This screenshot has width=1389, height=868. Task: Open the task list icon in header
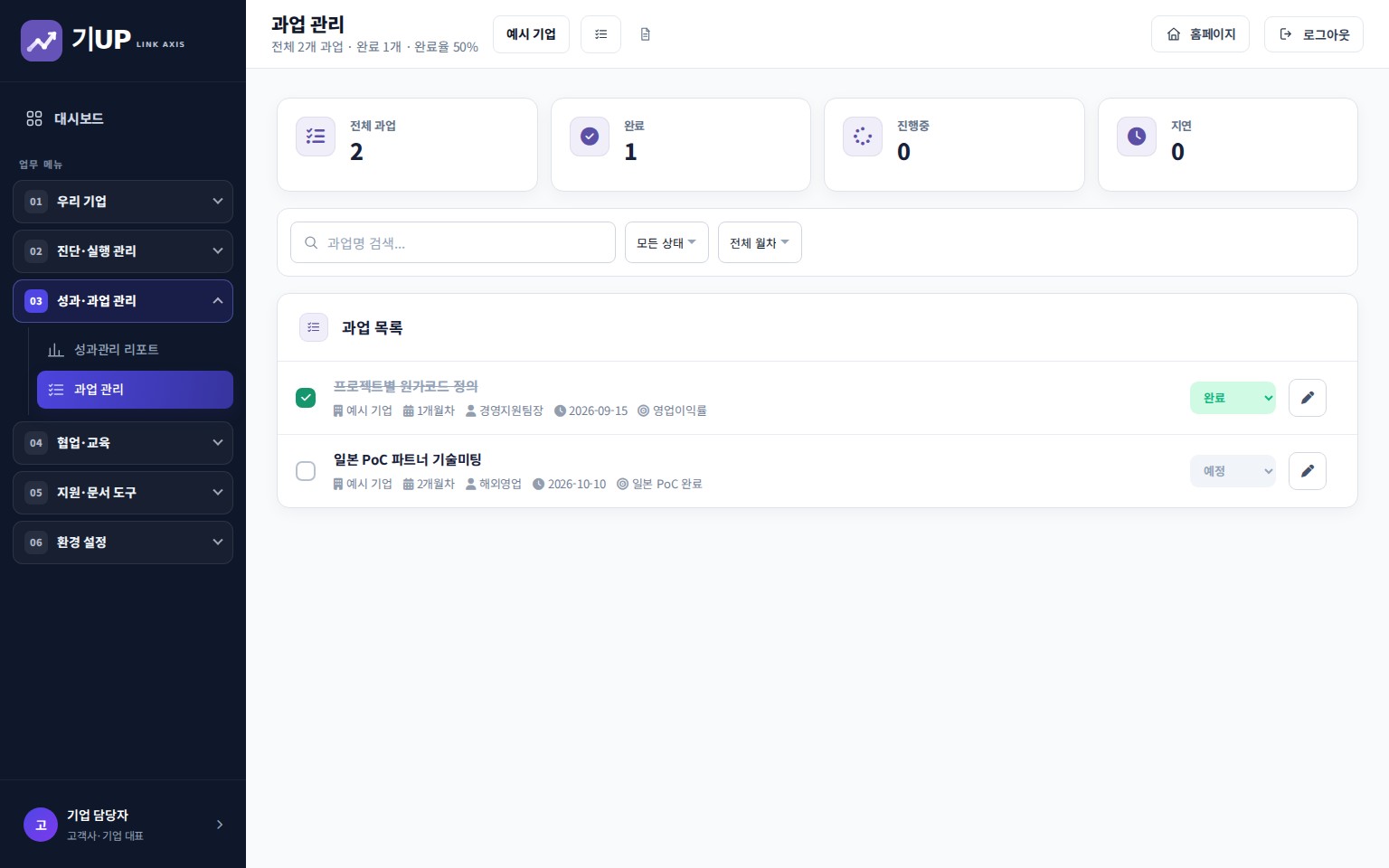coord(600,34)
